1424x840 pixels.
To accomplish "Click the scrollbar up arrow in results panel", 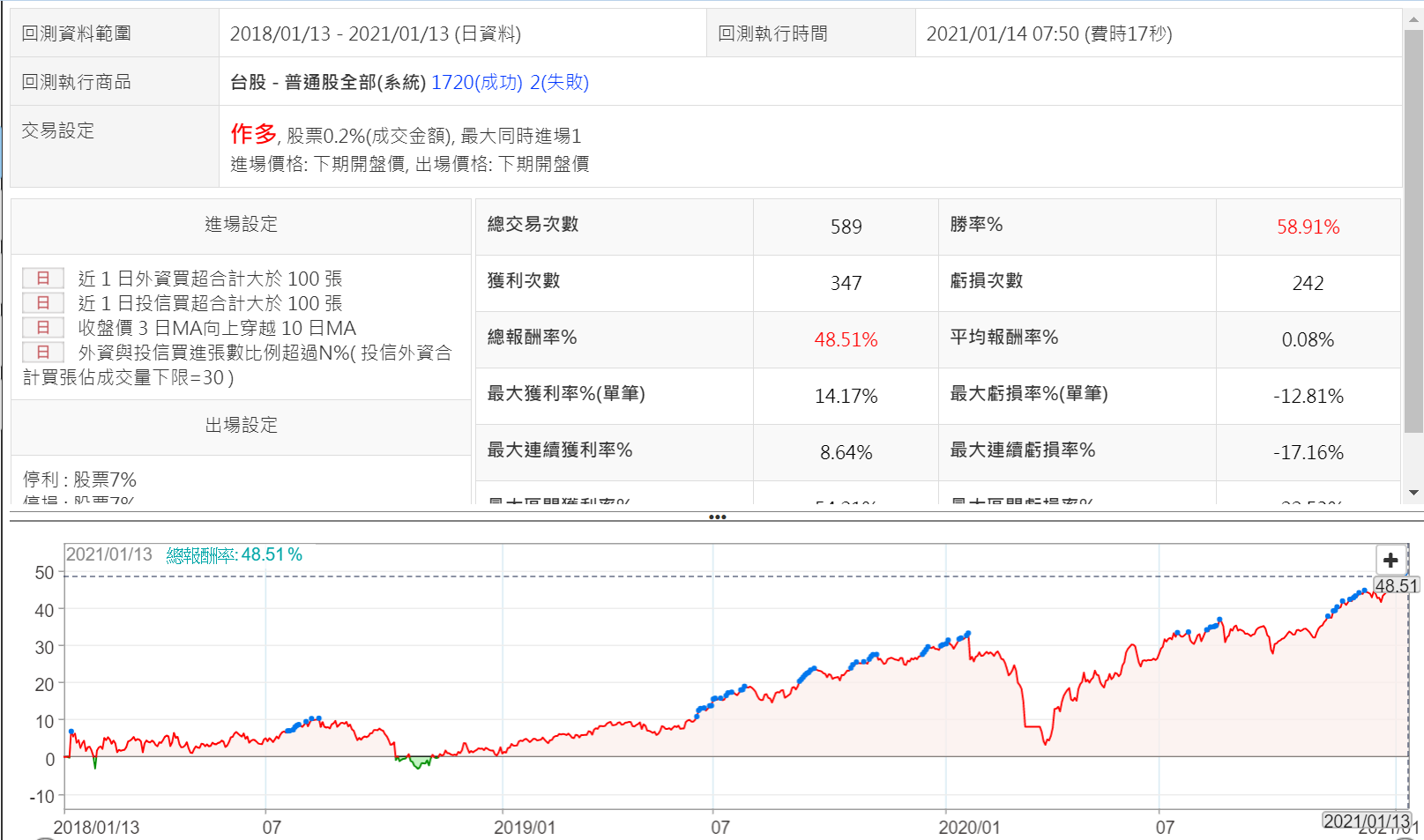I will [1413, 19].
